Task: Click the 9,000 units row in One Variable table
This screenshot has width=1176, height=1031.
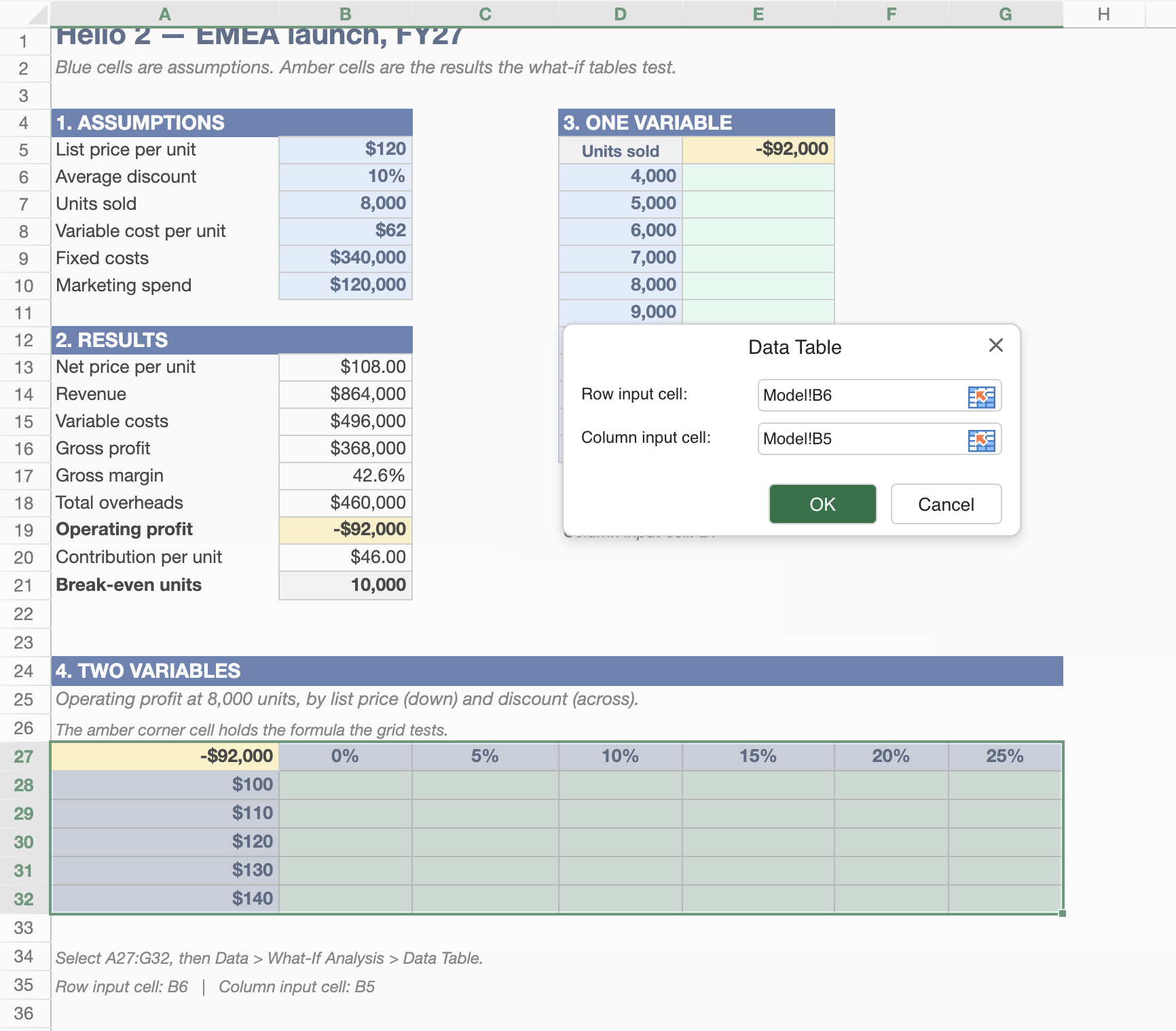Action: [x=621, y=312]
